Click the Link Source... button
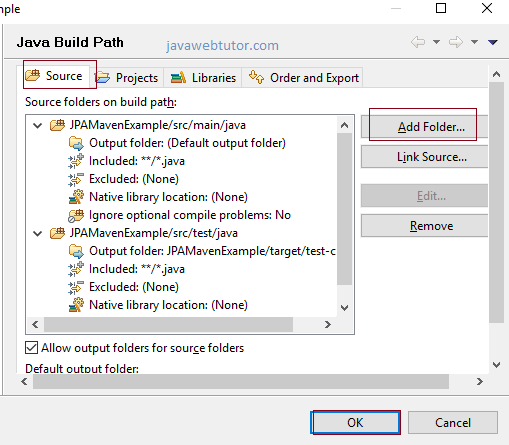The height and width of the screenshot is (445, 509). pyautogui.click(x=424, y=157)
